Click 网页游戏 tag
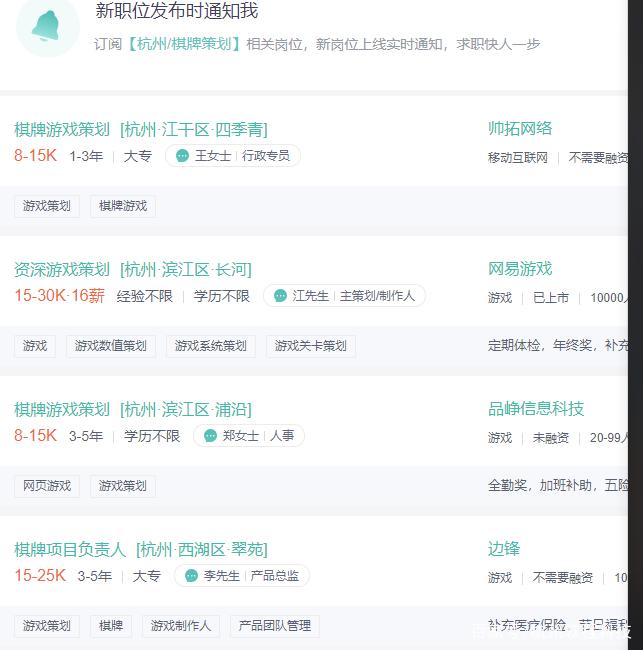Screen dimensions: 643x650 47,486
